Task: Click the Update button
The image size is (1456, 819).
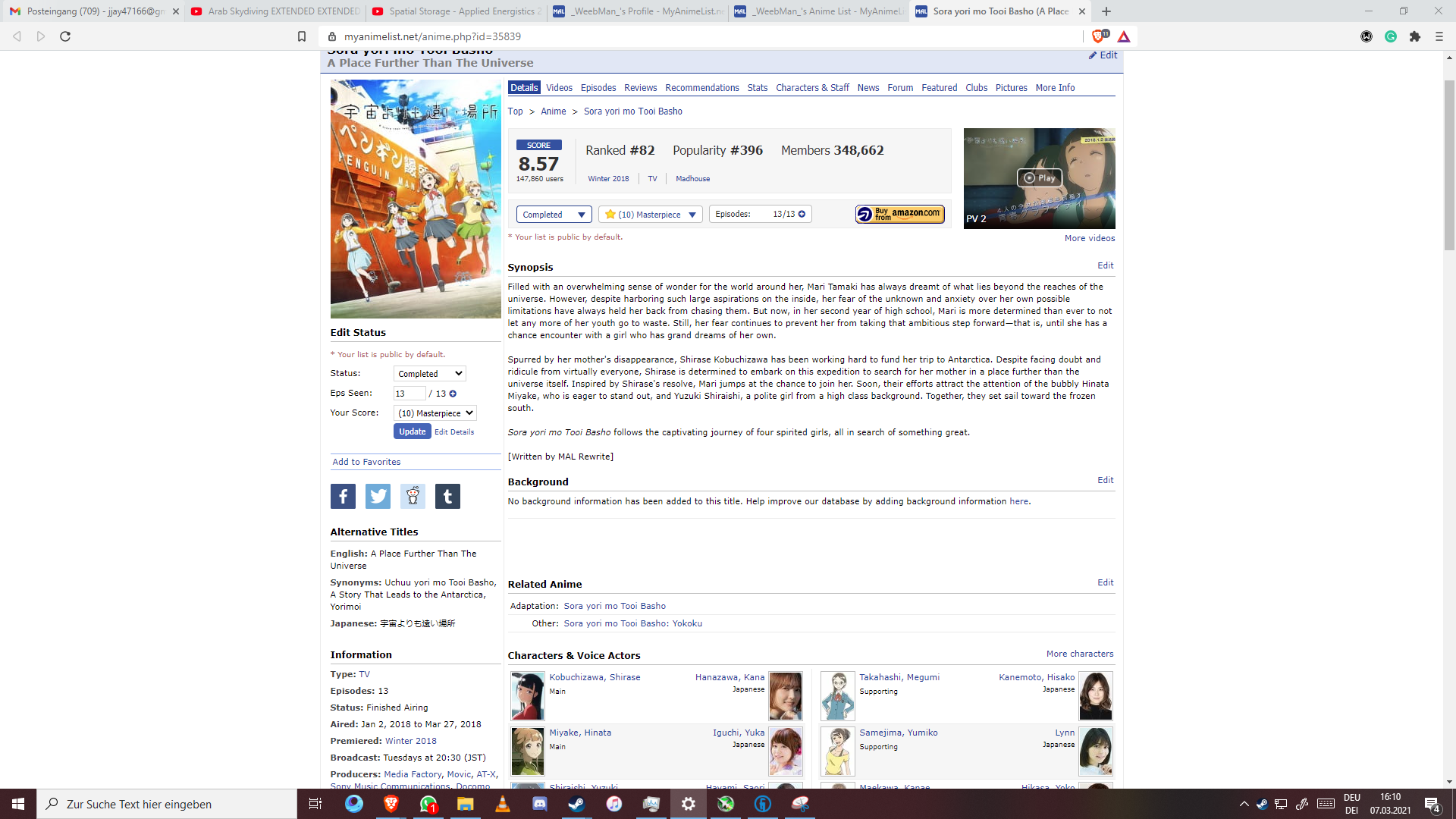Action: point(413,431)
